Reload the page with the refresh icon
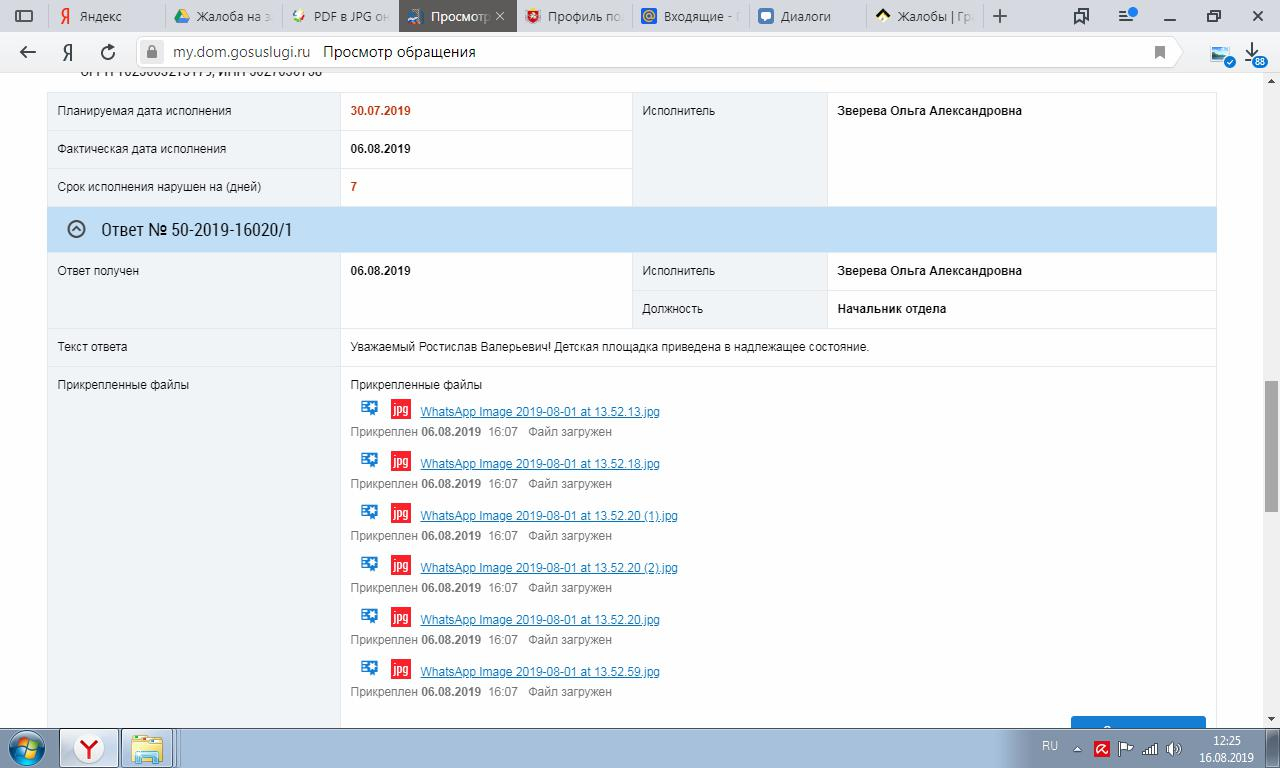1280x768 pixels. [108, 52]
